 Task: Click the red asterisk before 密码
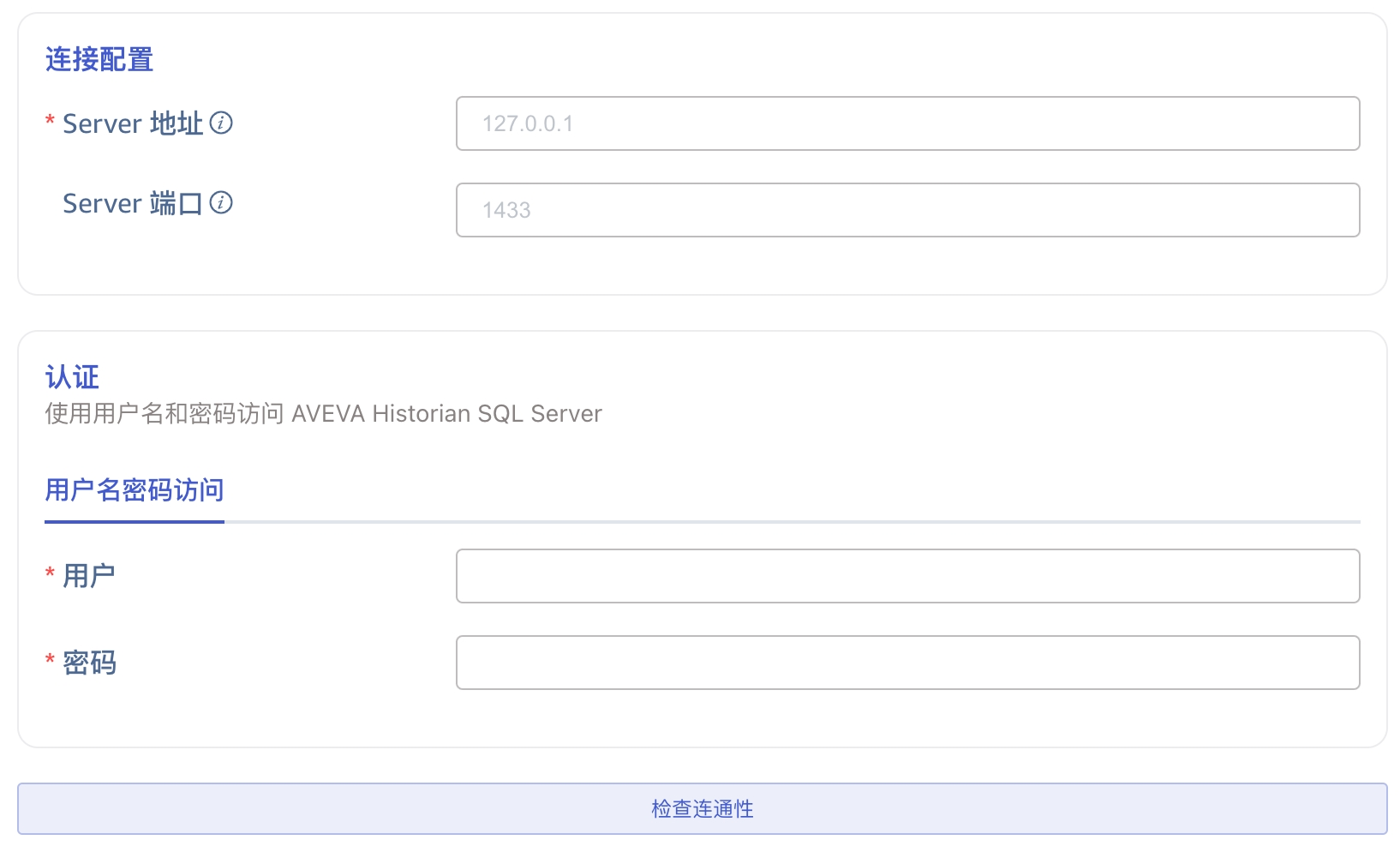click(50, 660)
